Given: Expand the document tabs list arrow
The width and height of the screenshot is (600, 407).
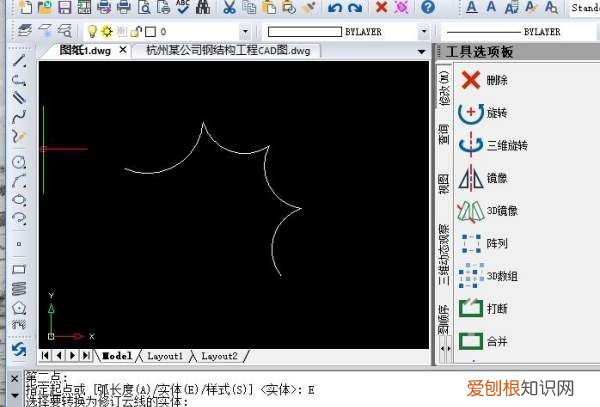Looking at the screenshot, I should click(421, 51).
